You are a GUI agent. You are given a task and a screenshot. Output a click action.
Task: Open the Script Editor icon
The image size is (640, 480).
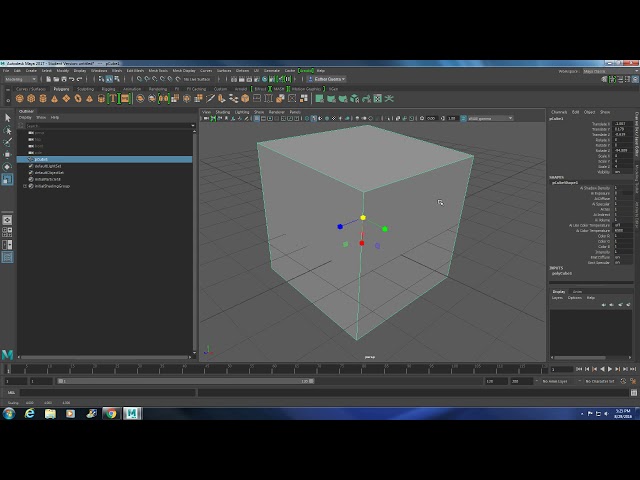[x=633, y=393]
